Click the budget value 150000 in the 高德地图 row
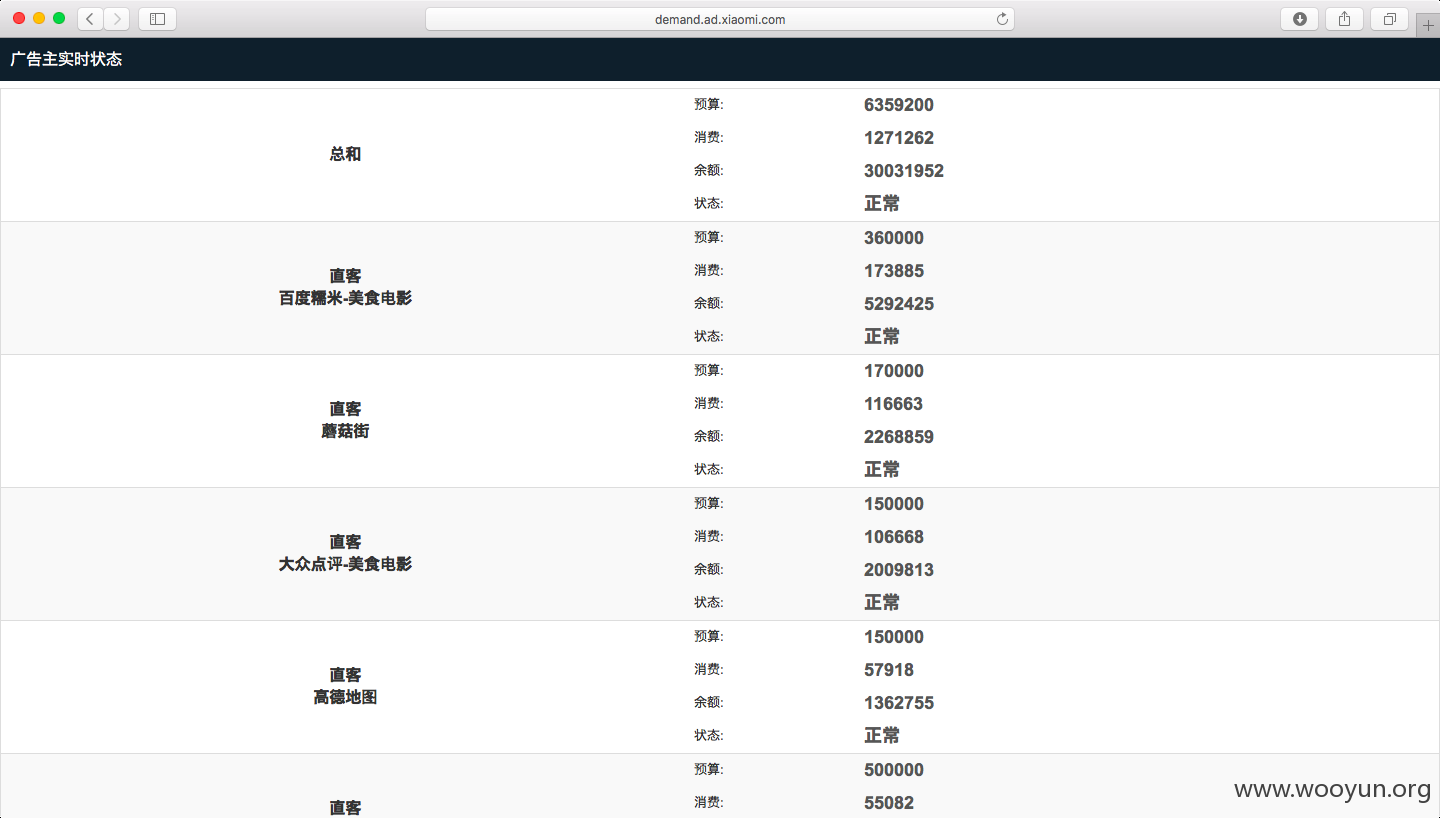This screenshot has width=1440, height=818. pyautogui.click(x=894, y=637)
